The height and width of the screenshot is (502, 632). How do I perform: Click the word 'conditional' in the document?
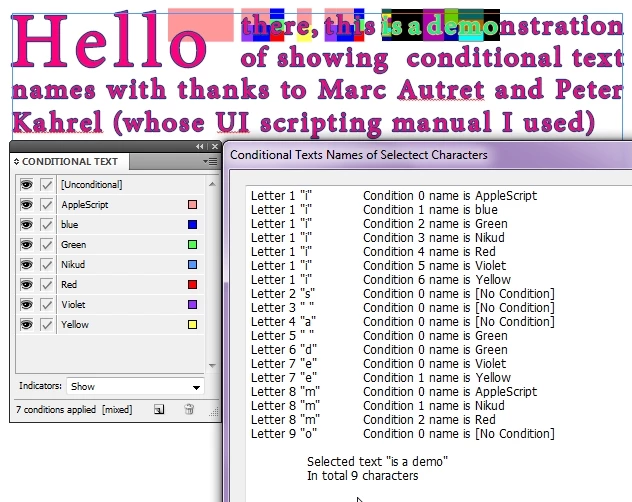click(x=484, y=57)
